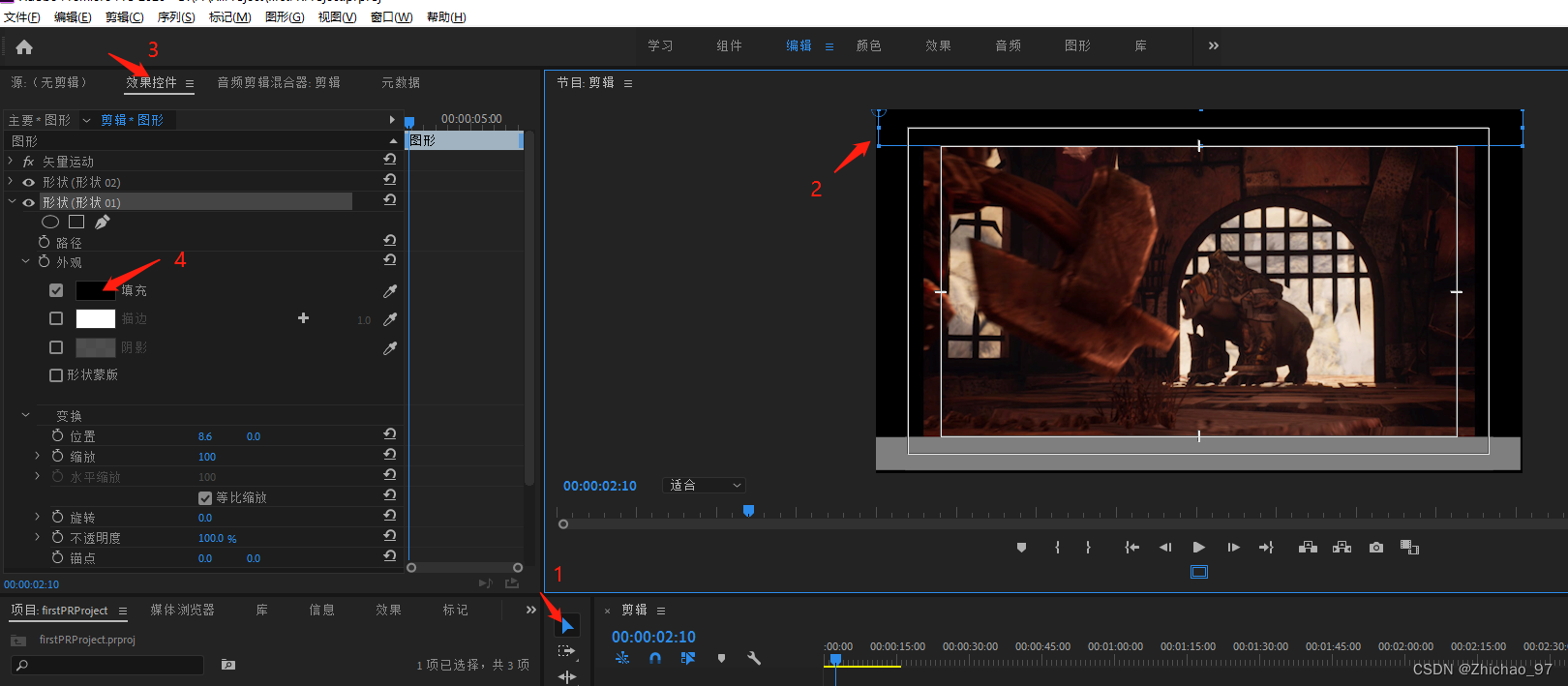Enable the 形状蒙版 checkbox
This screenshot has width=1568, height=686.
point(56,375)
